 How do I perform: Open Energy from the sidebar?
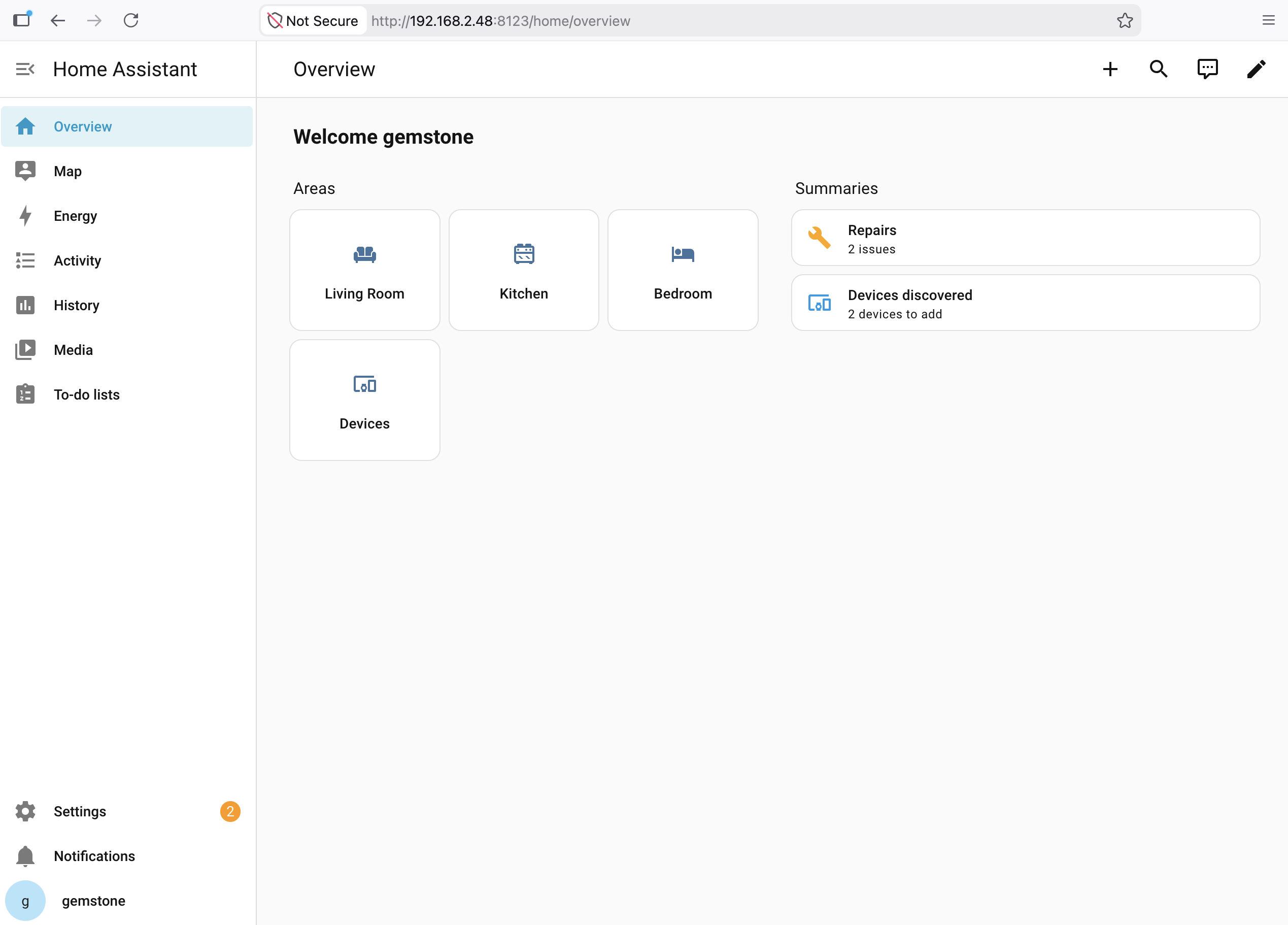[x=127, y=216]
